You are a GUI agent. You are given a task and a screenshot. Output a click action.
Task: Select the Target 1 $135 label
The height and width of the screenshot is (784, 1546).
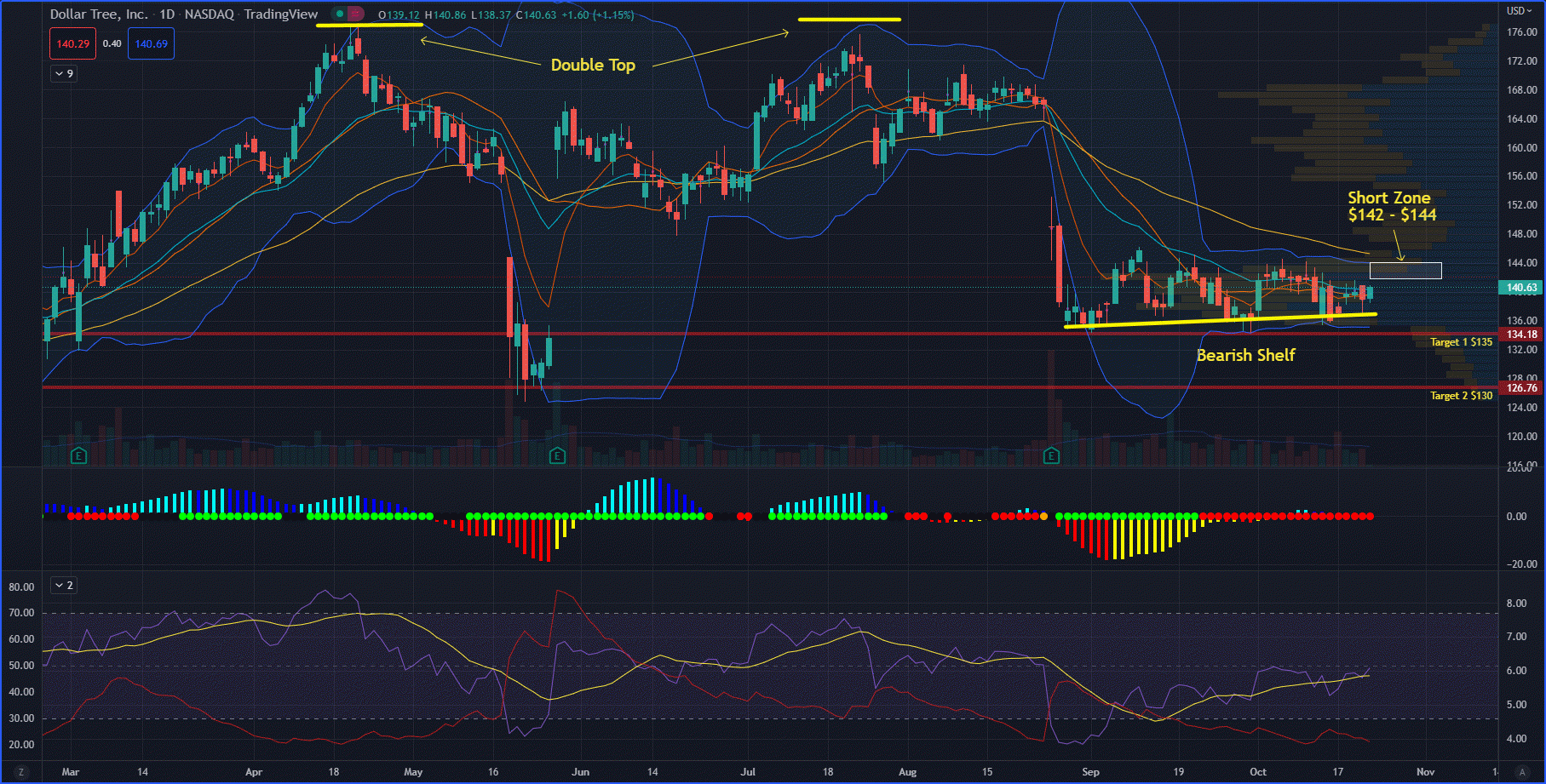coord(1461,342)
